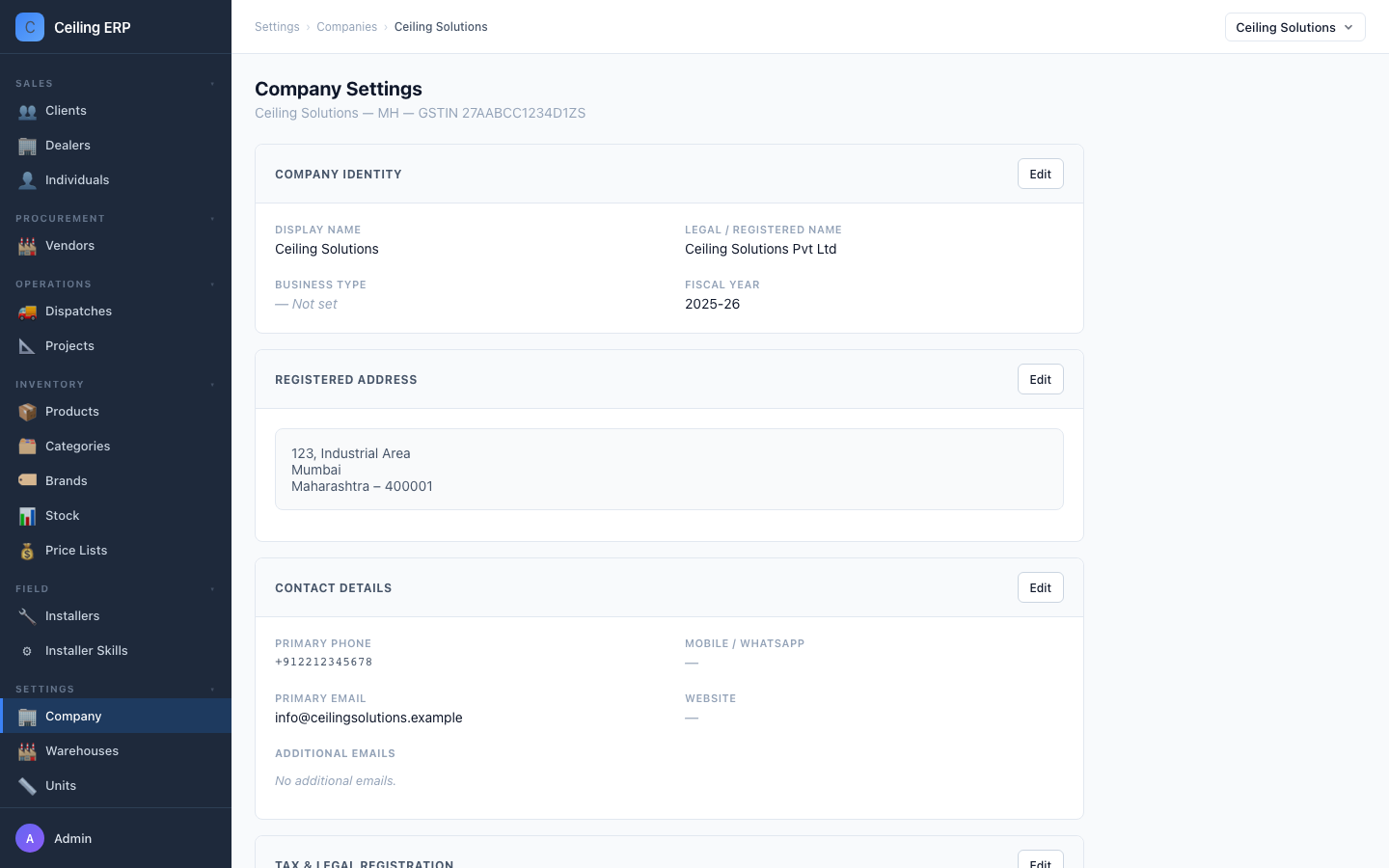The width and height of the screenshot is (1389, 868).
Task: Go to Dispatches page
Action: click(116, 312)
